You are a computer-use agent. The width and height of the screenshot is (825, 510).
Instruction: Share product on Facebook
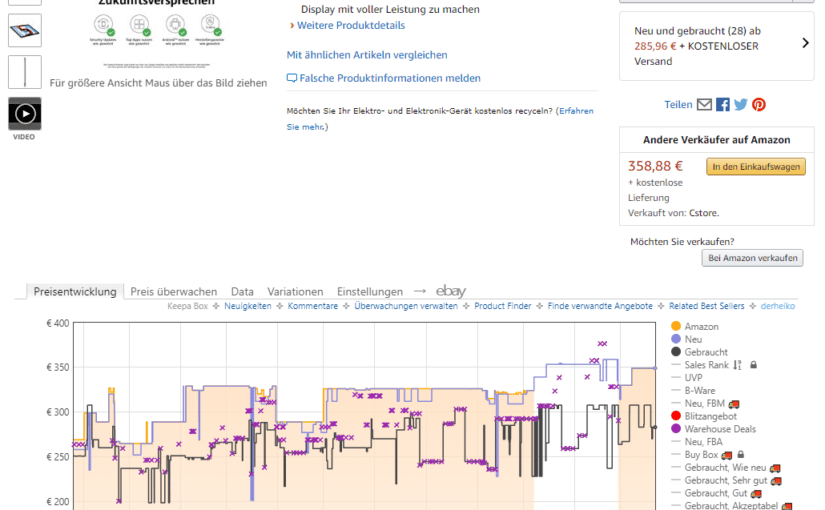pyautogui.click(x=723, y=105)
